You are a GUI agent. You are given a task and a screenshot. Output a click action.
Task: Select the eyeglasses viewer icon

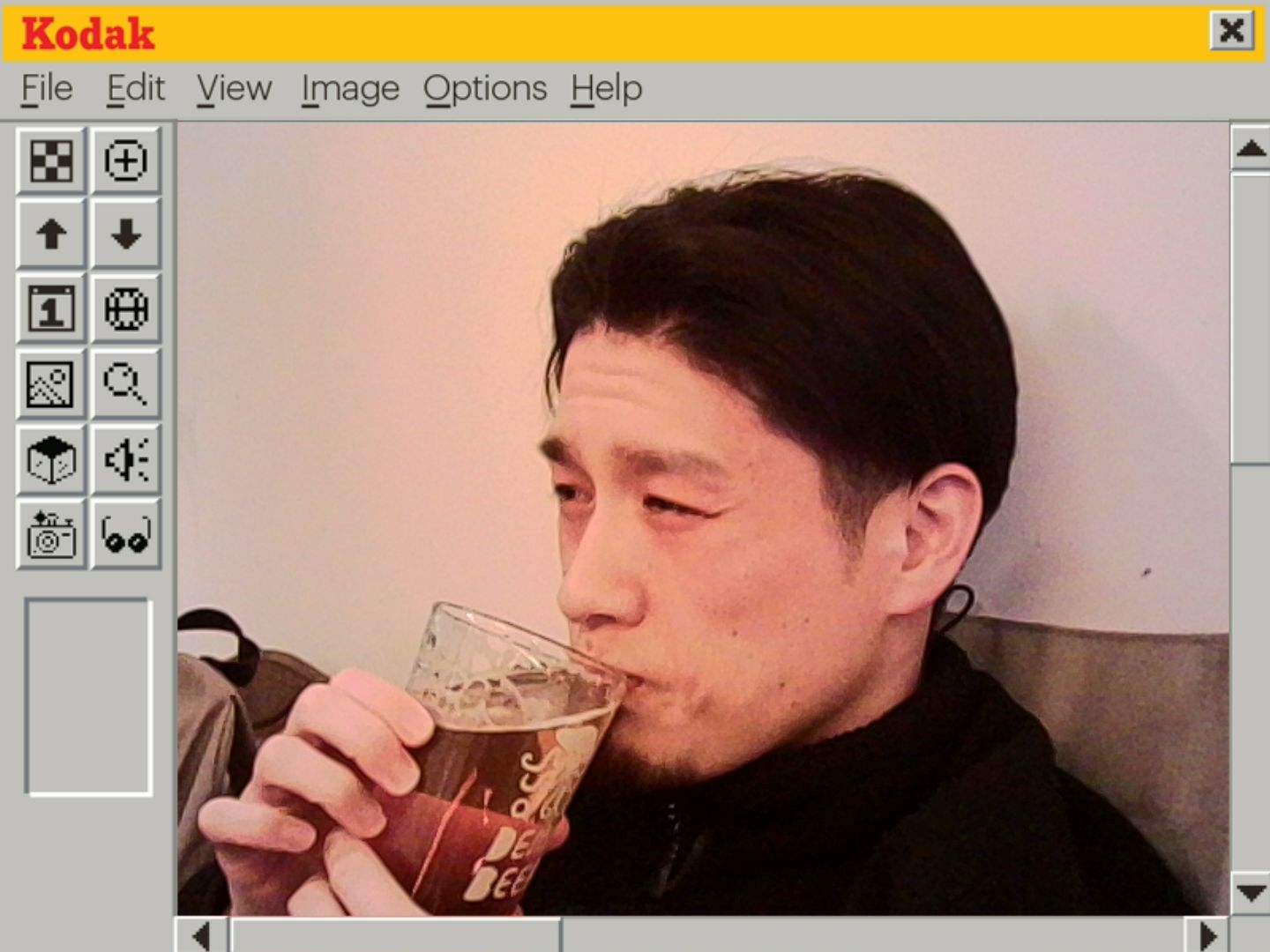(x=126, y=534)
